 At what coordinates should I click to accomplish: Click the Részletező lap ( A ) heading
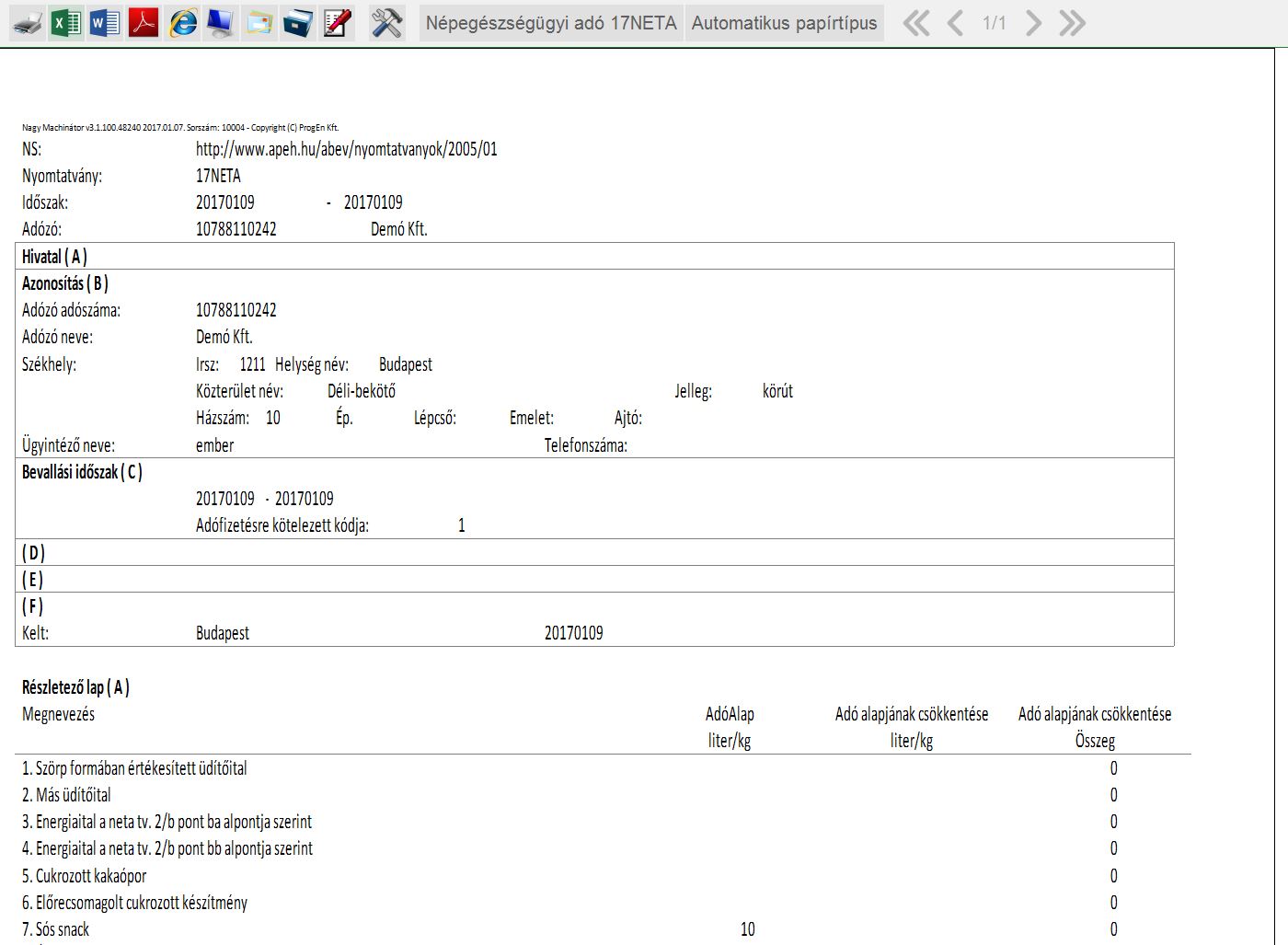click(x=75, y=687)
